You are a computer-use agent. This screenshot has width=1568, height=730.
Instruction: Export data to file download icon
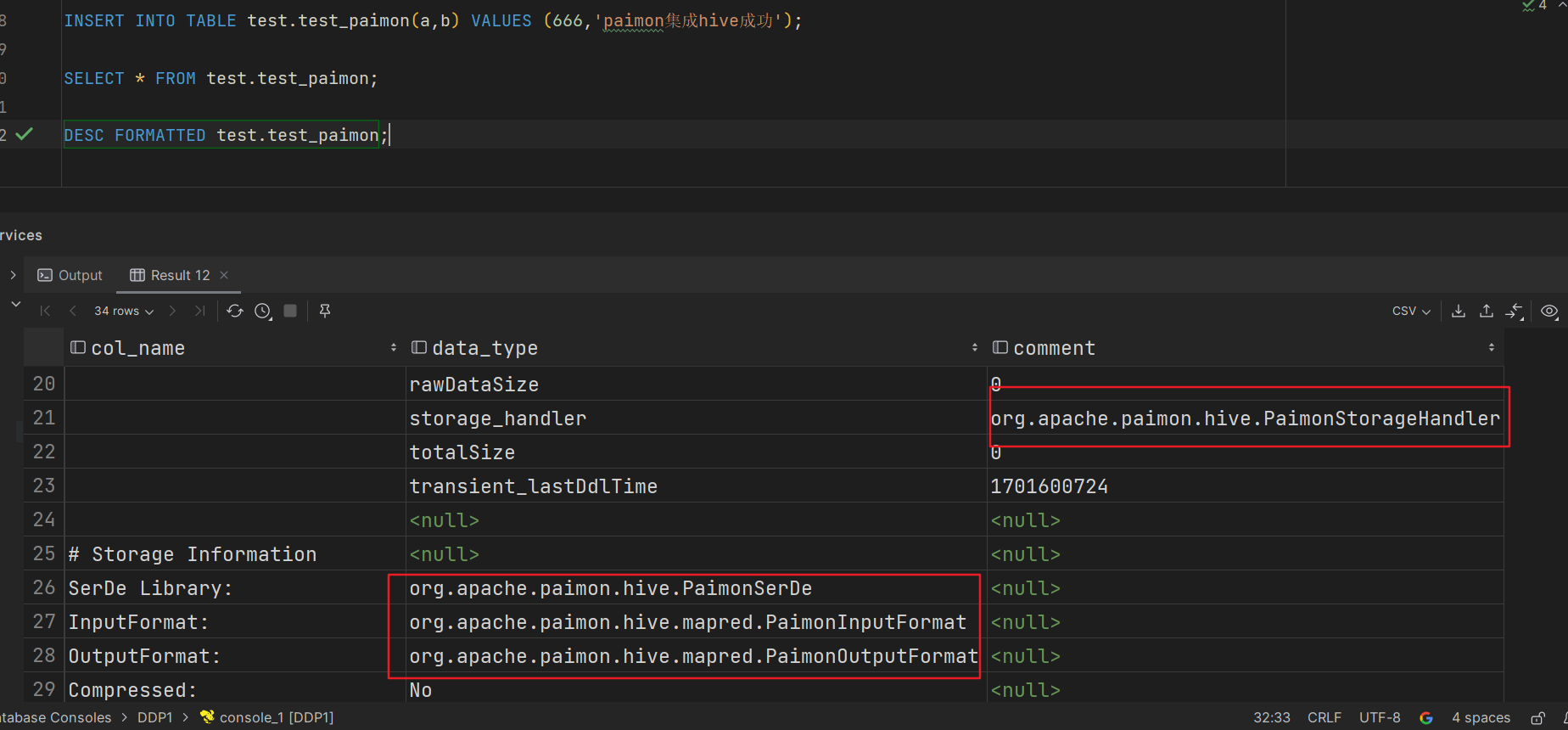coord(1459,311)
